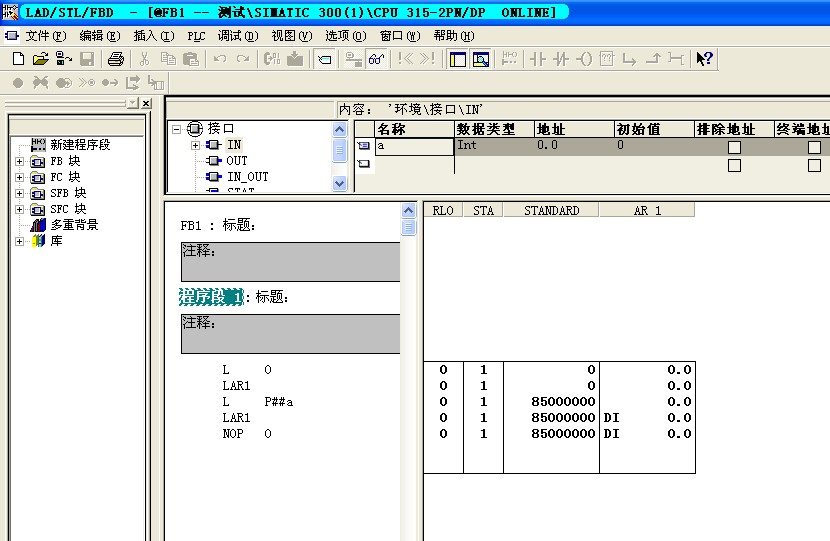
Task: Toggle the termination address checkbox in empty row
Action: click(x=815, y=166)
